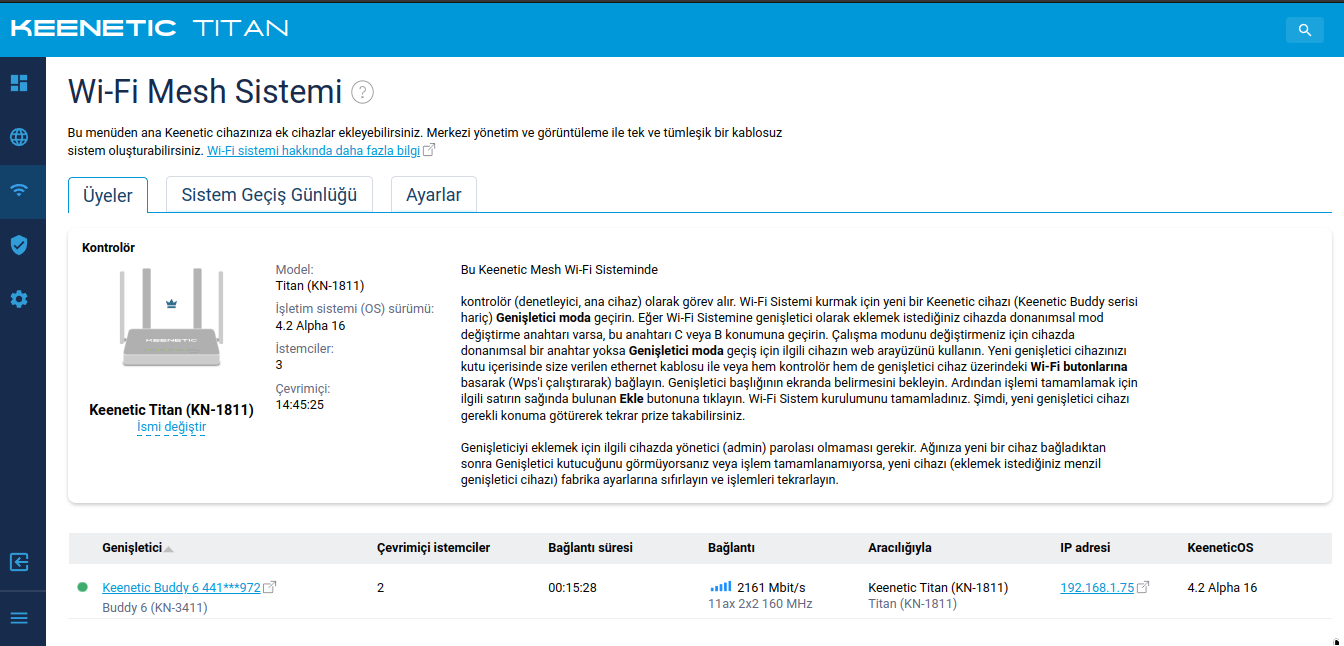Open the search button in header
Viewport: 1344px width, 646px height.
(1304, 30)
